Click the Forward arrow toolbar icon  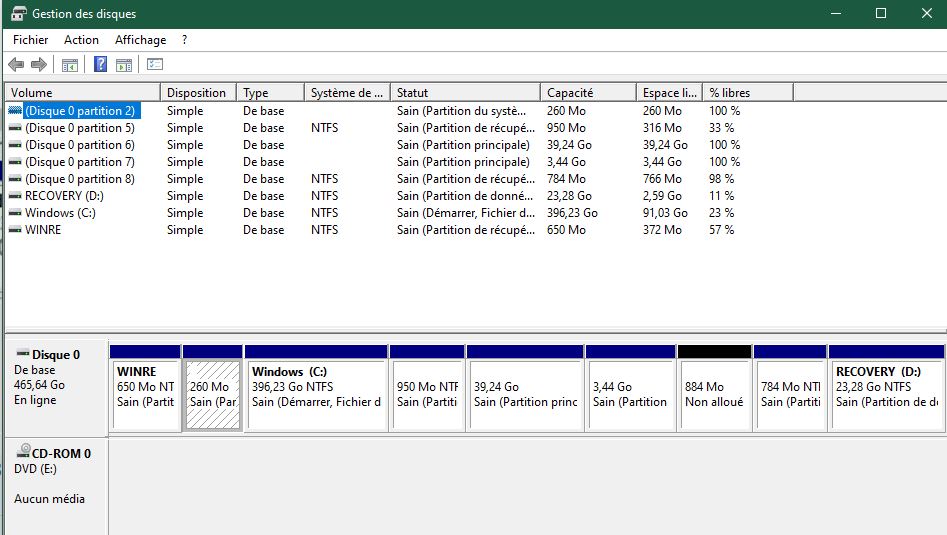39,64
